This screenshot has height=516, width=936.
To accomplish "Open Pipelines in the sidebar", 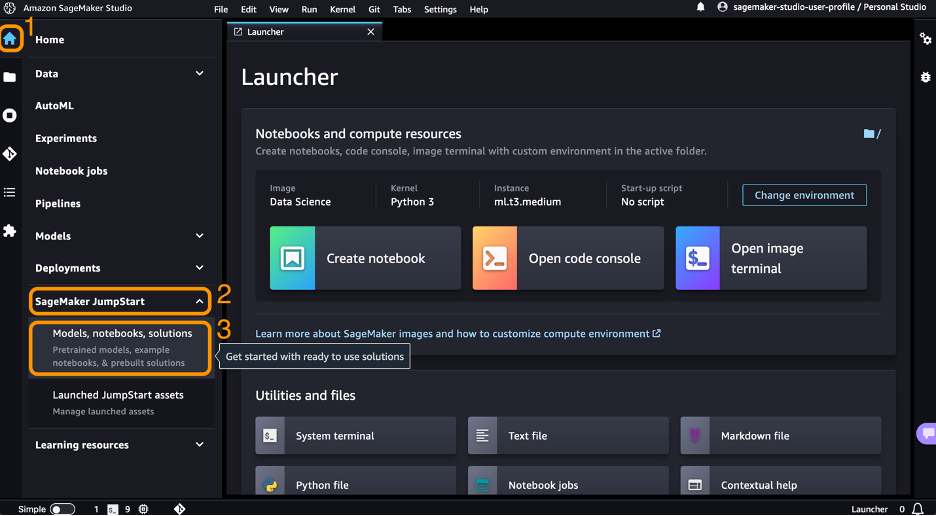I will (57, 204).
